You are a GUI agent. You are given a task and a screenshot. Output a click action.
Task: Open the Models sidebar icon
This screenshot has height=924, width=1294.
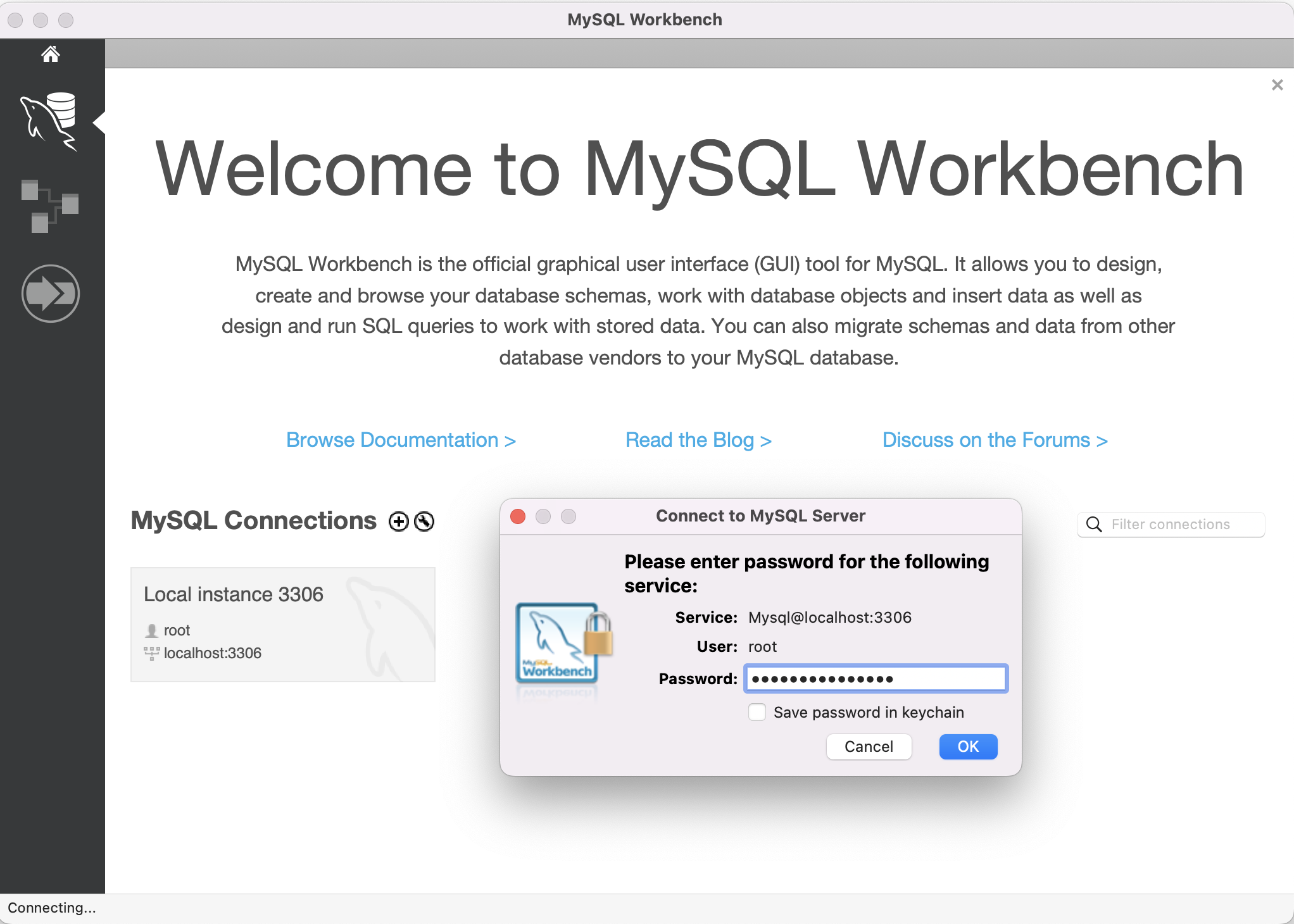(x=49, y=206)
